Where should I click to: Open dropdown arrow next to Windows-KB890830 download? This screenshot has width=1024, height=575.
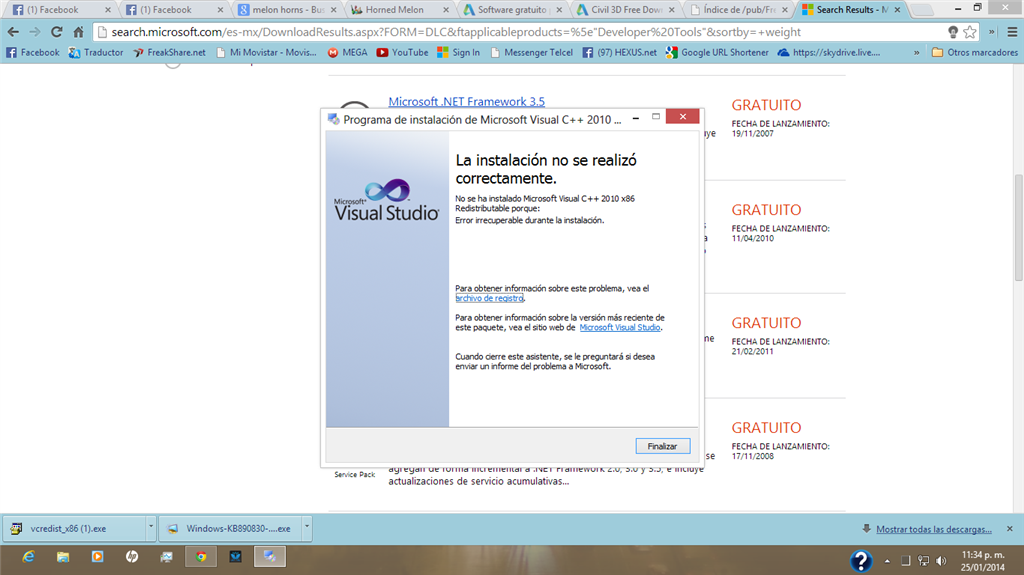click(x=306, y=528)
